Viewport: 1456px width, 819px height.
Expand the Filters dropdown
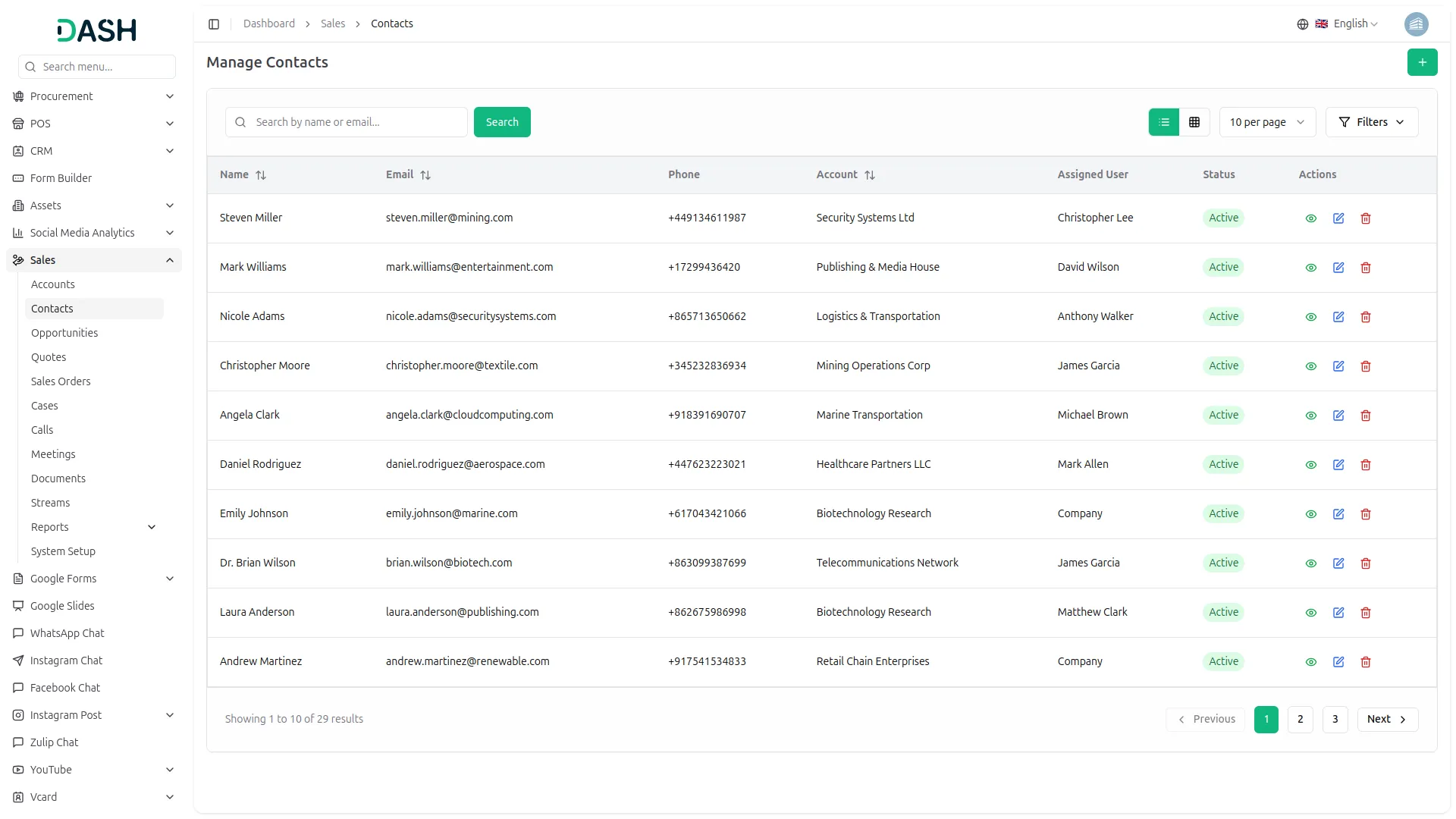(1371, 122)
